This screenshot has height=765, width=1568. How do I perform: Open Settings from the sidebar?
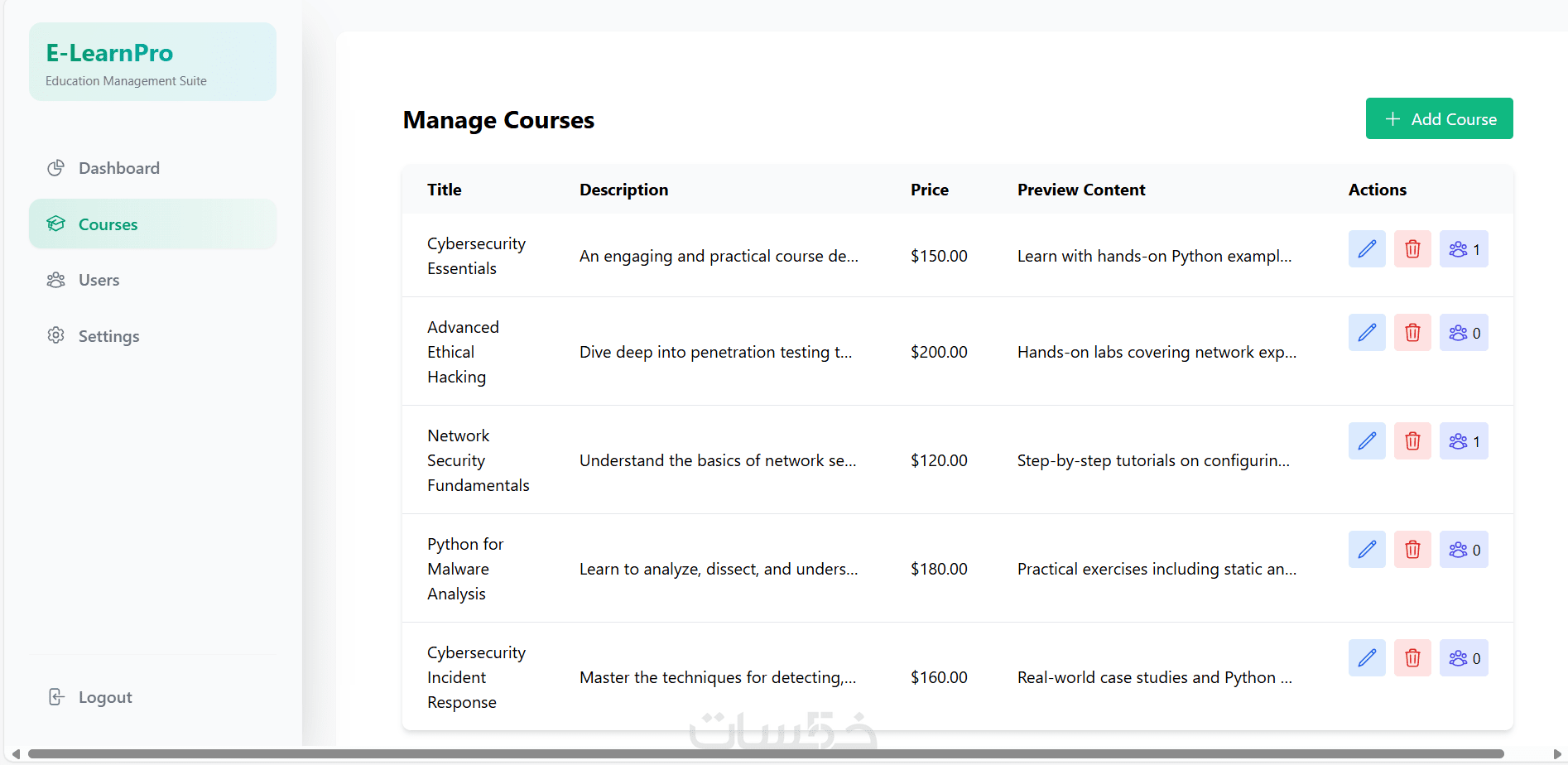[x=108, y=336]
